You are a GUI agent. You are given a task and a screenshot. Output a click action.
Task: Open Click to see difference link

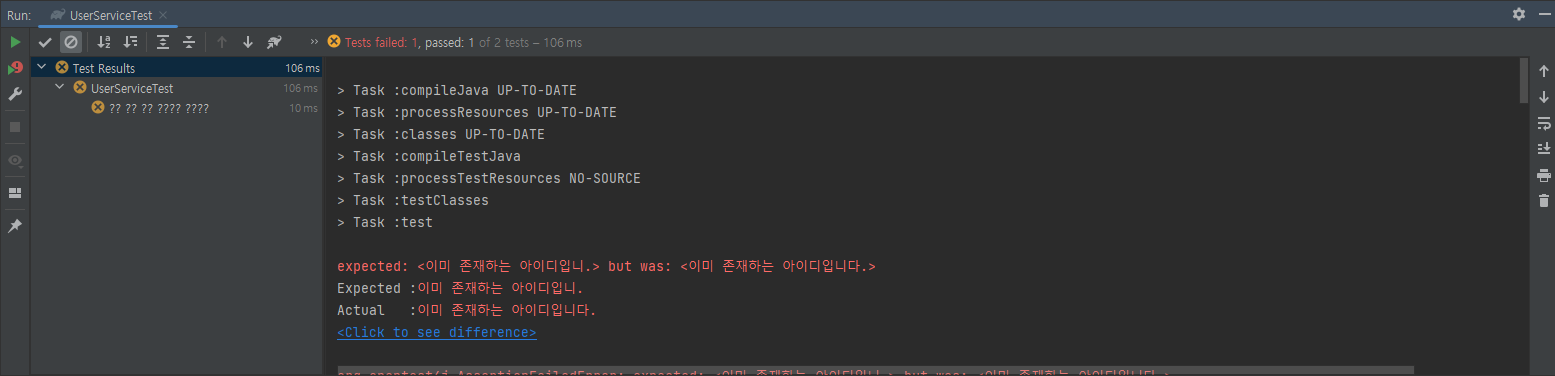(437, 332)
